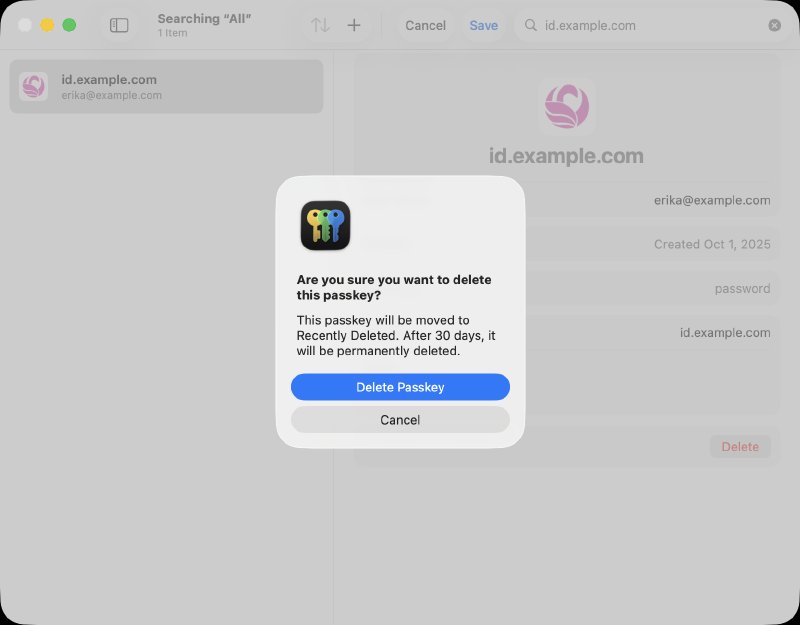Save the password changes
This screenshot has height=625, width=800.
484,25
